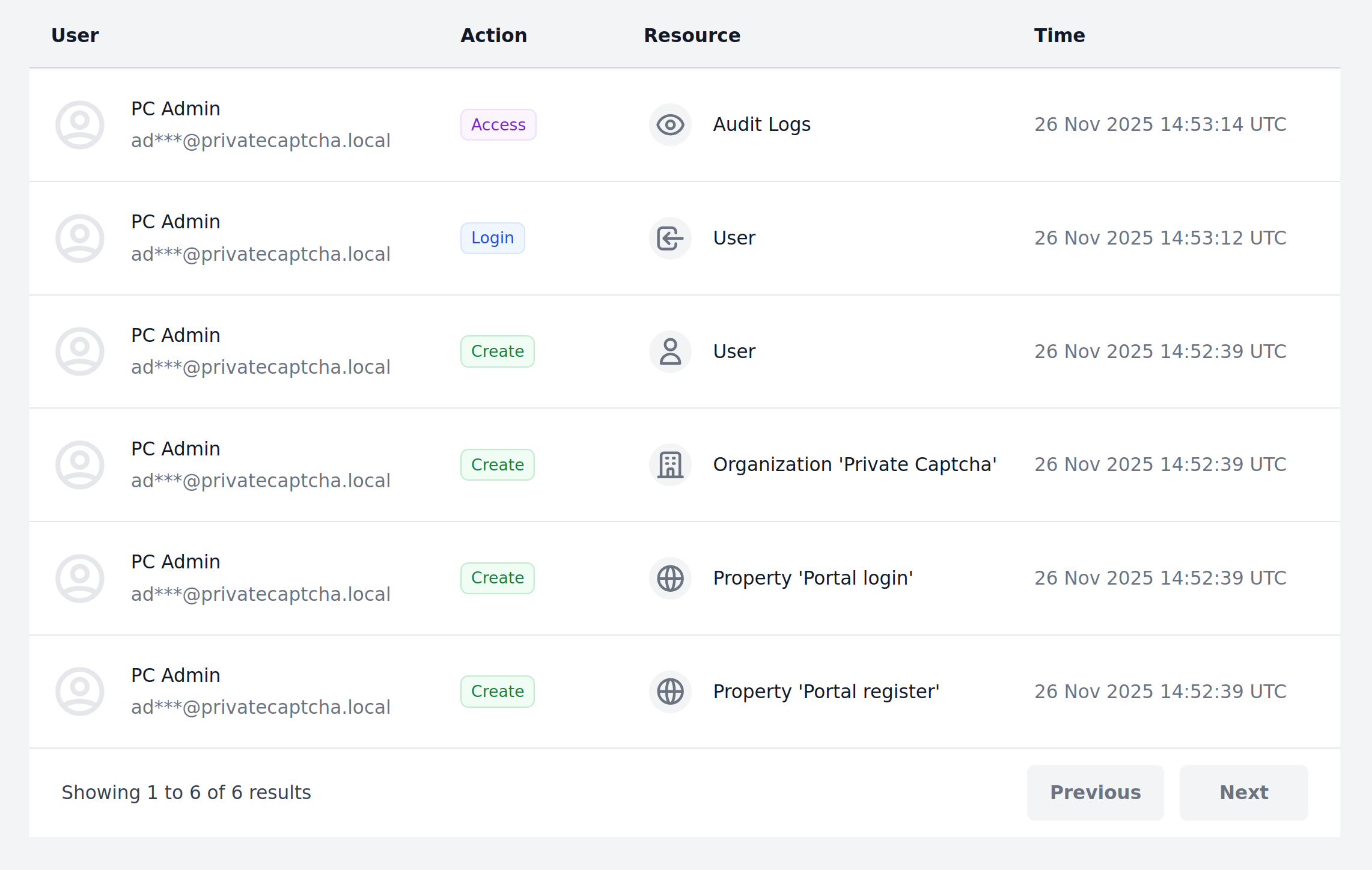Click the globe icon for Property 'Portal login'
Viewport: 1372px width, 870px height.
pos(670,579)
